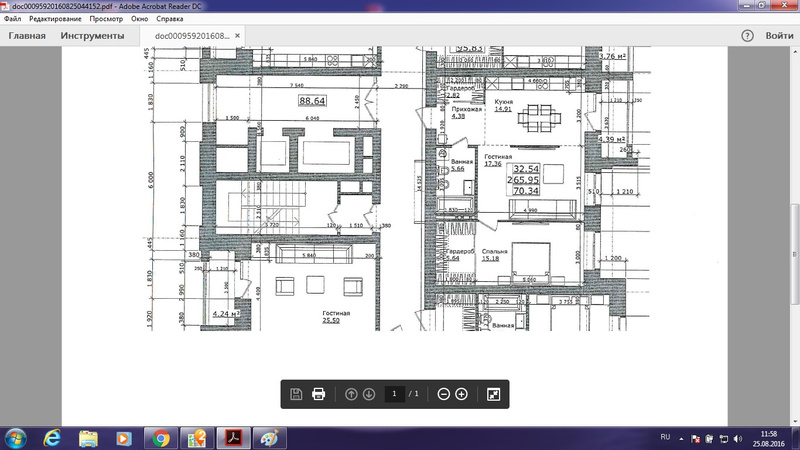Screen dimensions: 800x450
Task: Open the help question mark icon
Action: [747, 36]
